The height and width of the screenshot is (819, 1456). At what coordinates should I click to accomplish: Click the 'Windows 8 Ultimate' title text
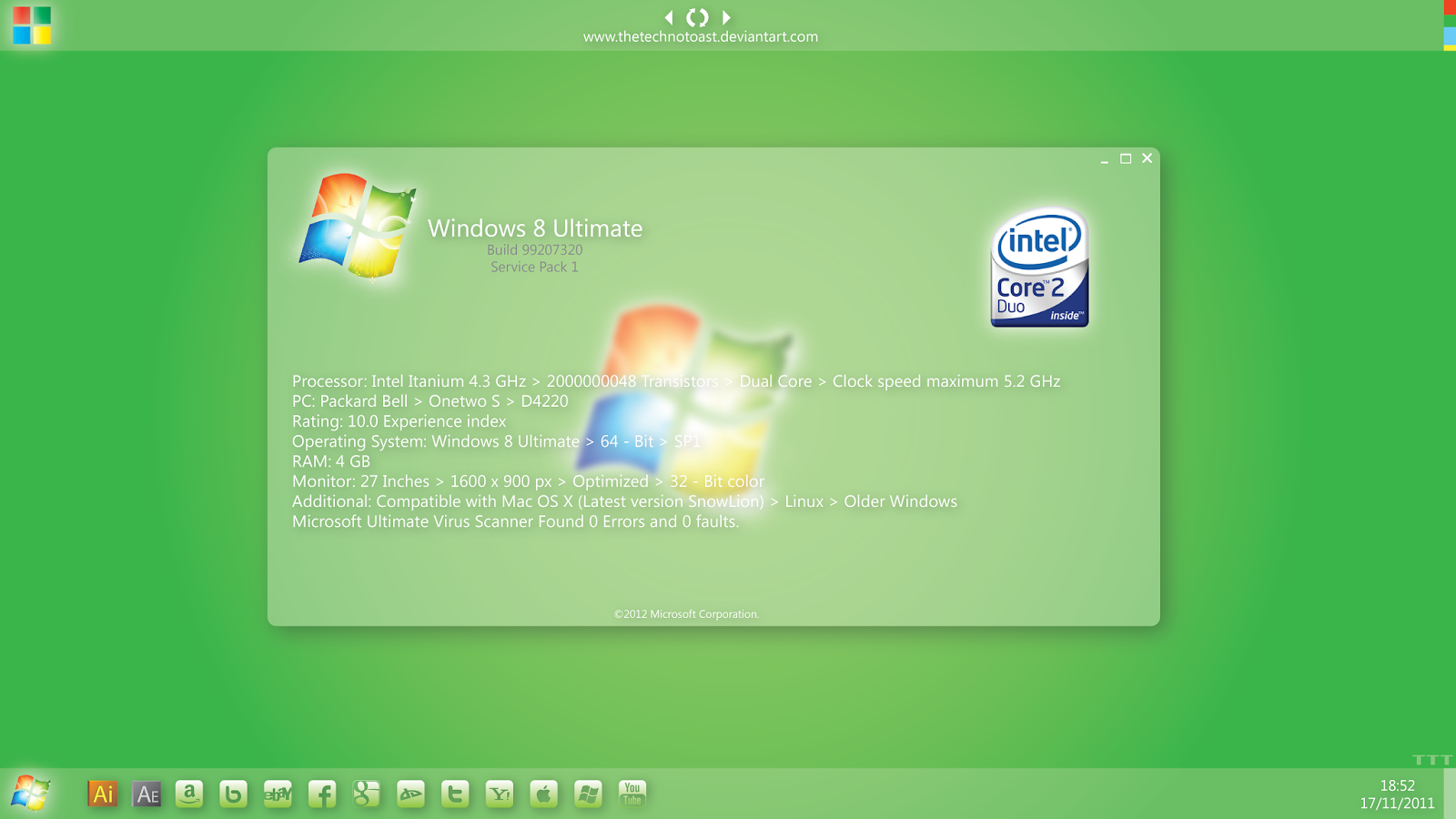[535, 228]
